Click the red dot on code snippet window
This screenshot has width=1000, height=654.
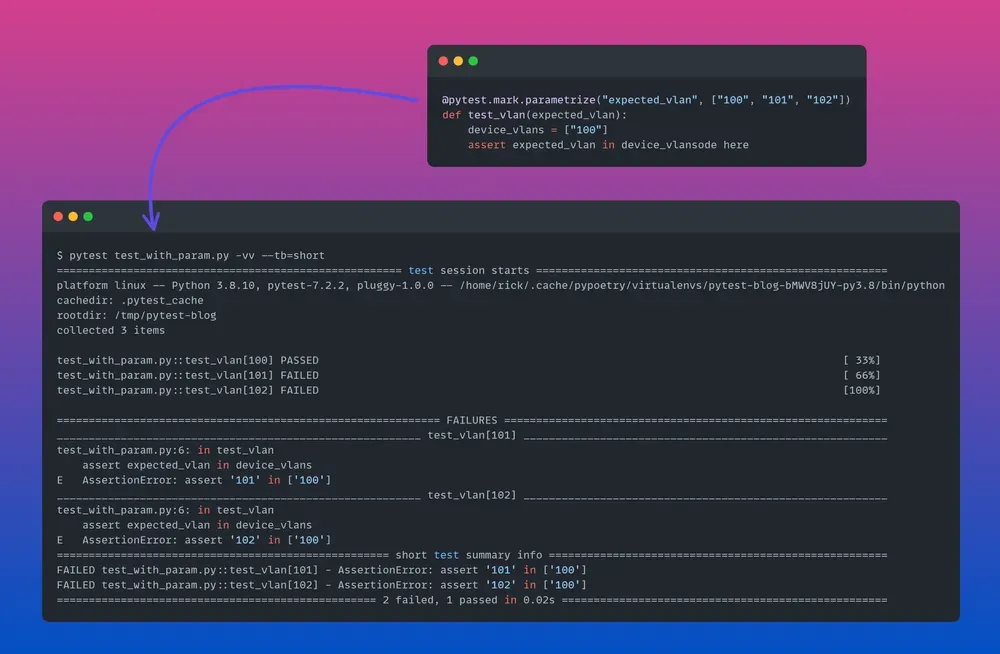pyautogui.click(x=444, y=61)
